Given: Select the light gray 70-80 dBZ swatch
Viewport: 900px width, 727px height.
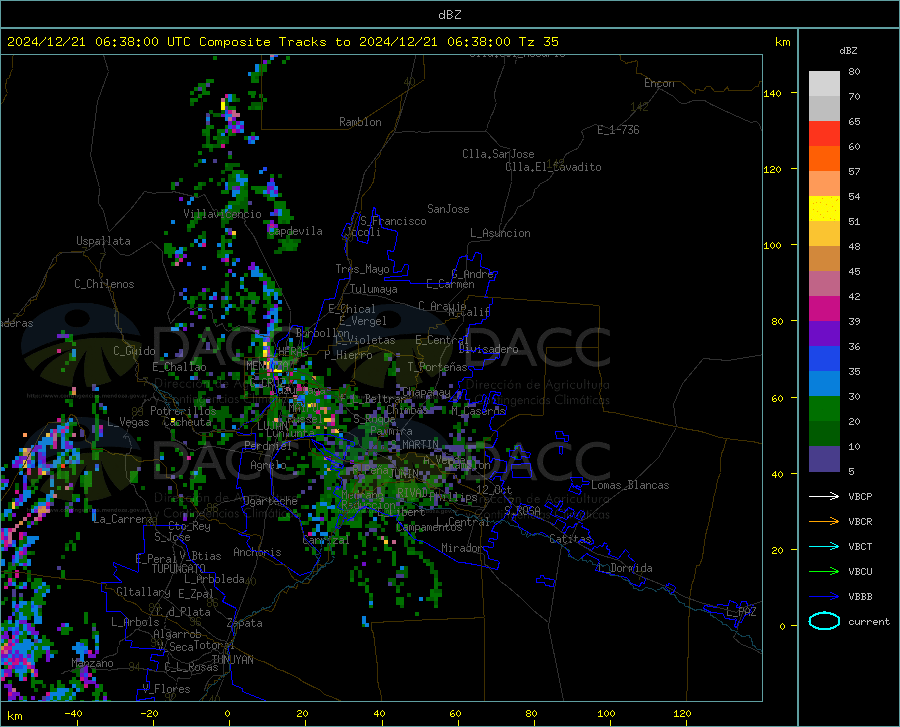Looking at the screenshot, I should click(x=824, y=84).
